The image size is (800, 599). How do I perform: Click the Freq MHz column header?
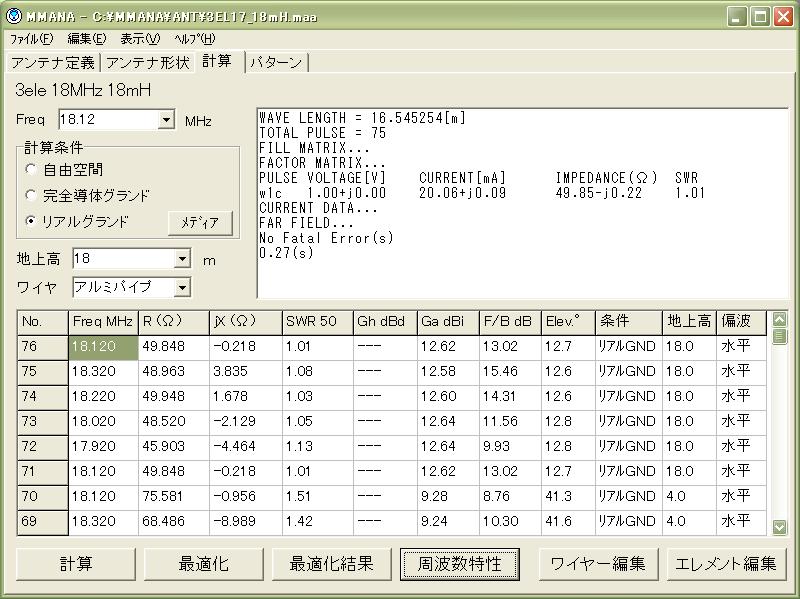[x=103, y=322]
